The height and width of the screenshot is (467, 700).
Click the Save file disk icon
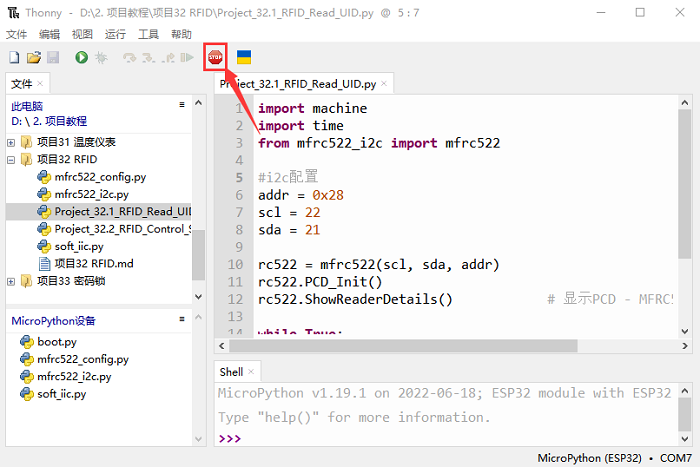click(x=52, y=58)
